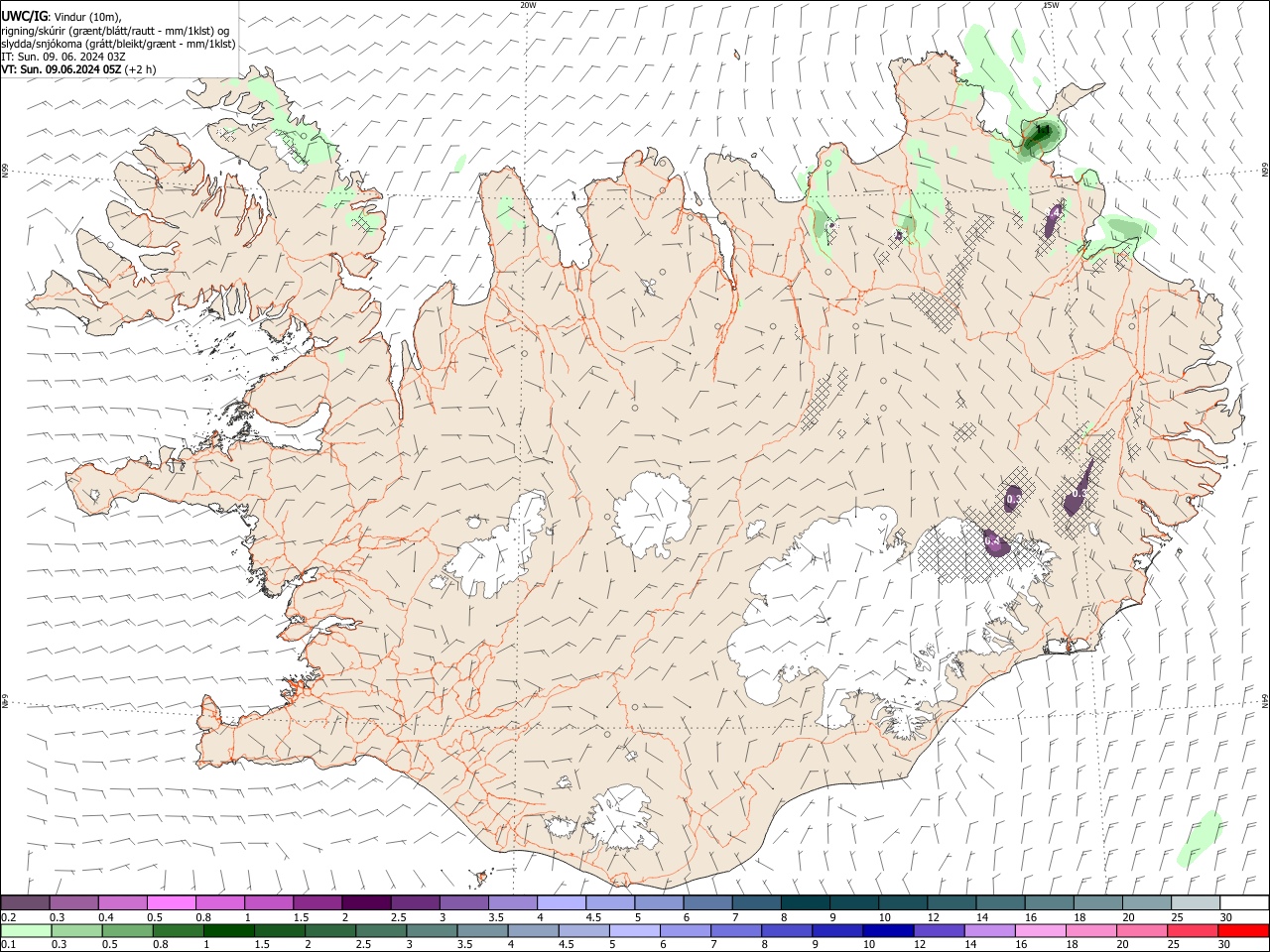Image resolution: width=1270 pixels, height=952 pixels.
Task: Click the 2.5 swatch in the snow scale
Action: (415, 902)
